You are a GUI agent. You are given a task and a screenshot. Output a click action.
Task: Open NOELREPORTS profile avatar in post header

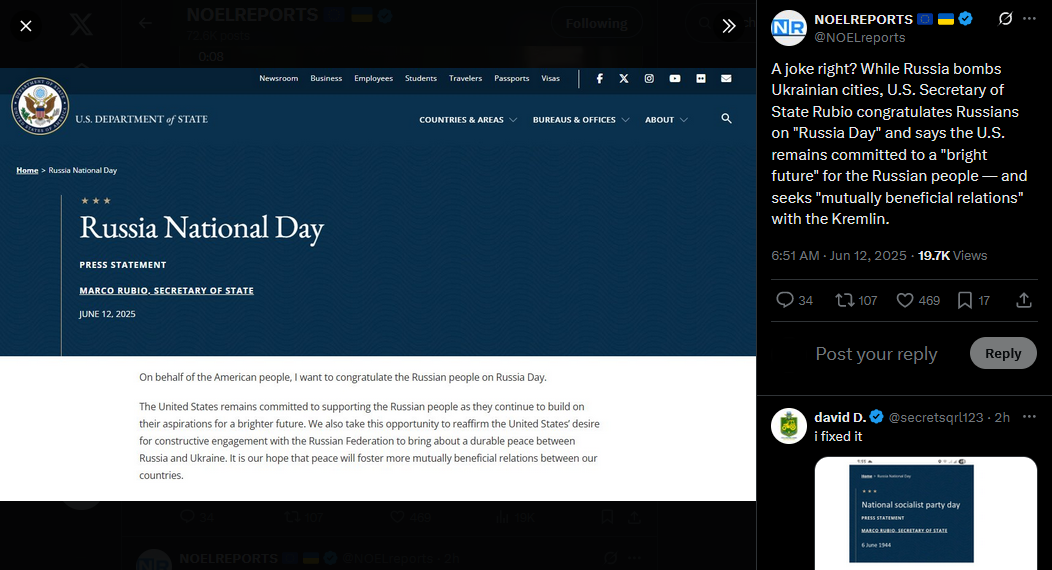788,28
